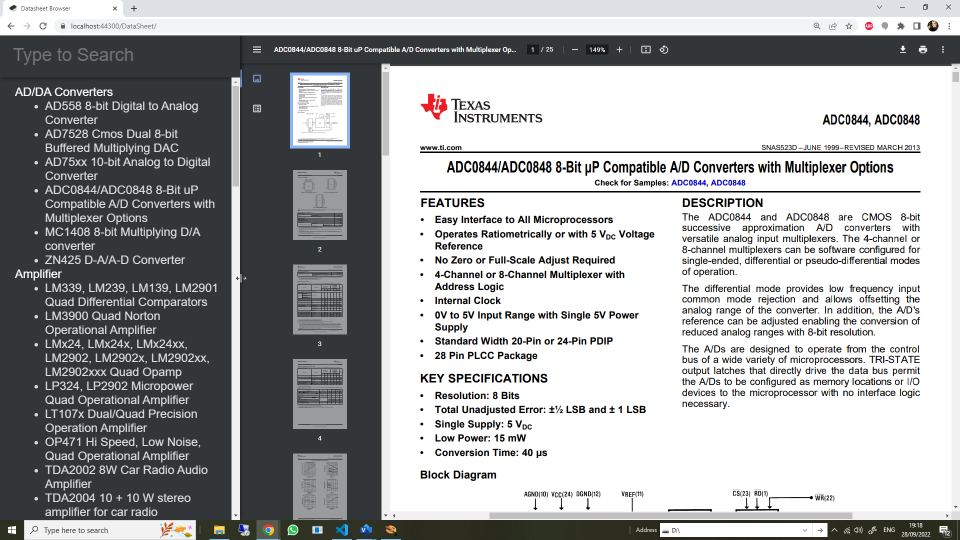The width and height of the screenshot is (960, 540).
Task: Open LT107x Dual/Quad Precision Amplifier
Action: (x=121, y=421)
